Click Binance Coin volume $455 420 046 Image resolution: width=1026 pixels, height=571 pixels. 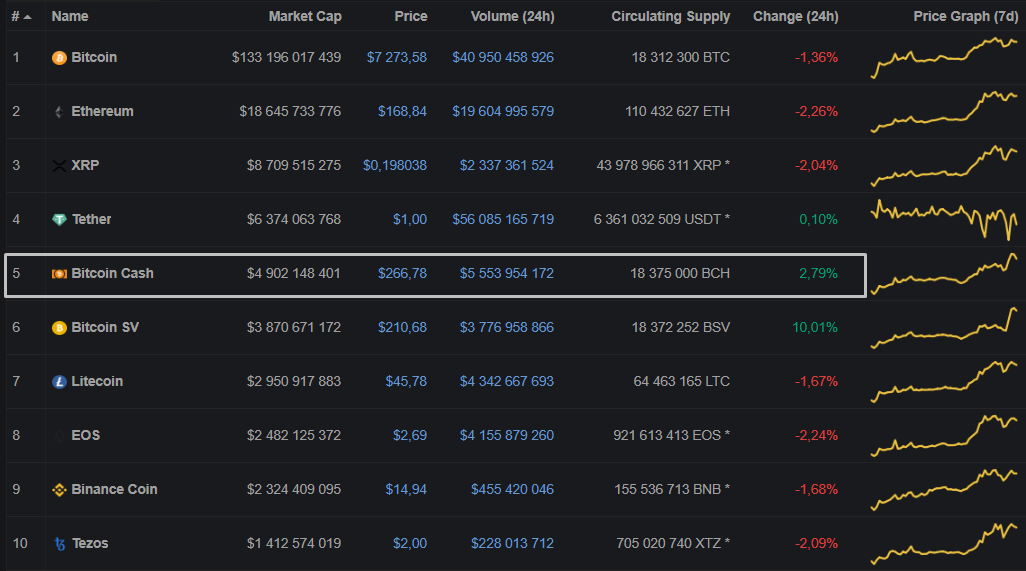tap(512, 489)
